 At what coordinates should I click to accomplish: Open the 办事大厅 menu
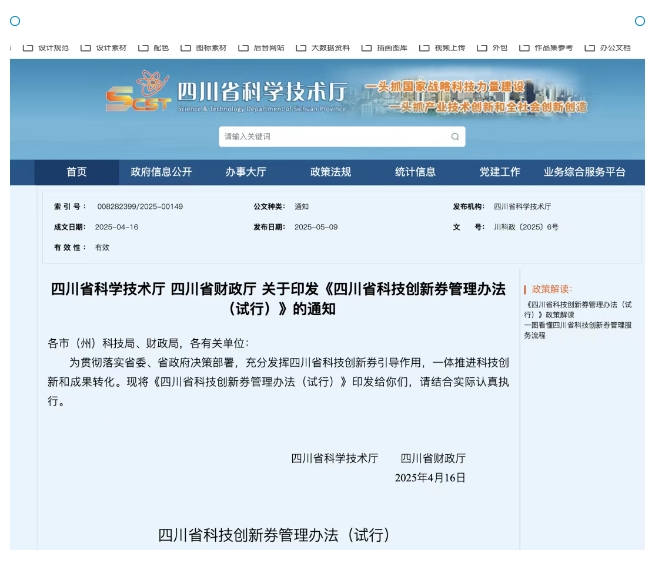pos(246,172)
